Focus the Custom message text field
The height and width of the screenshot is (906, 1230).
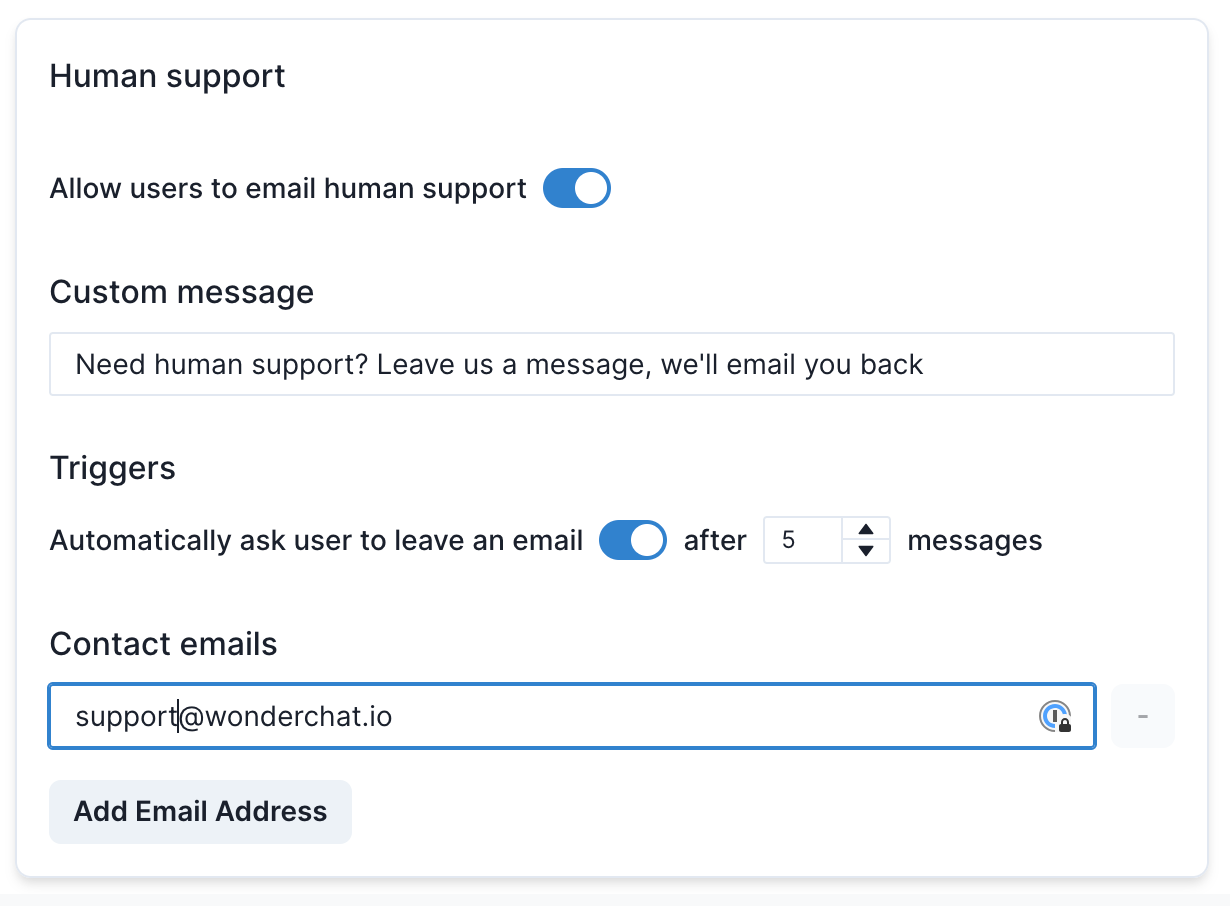click(x=611, y=364)
